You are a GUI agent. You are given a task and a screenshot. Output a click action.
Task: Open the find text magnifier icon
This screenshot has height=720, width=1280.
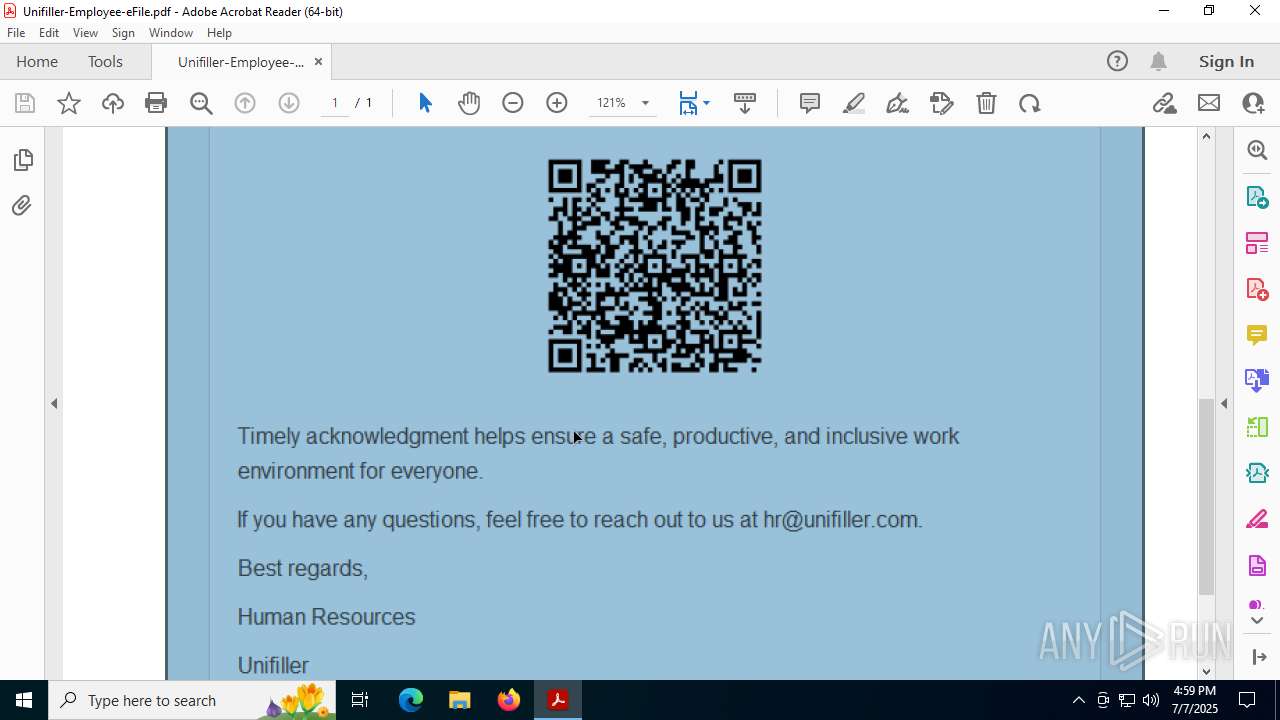pyautogui.click(x=201, y=103)
